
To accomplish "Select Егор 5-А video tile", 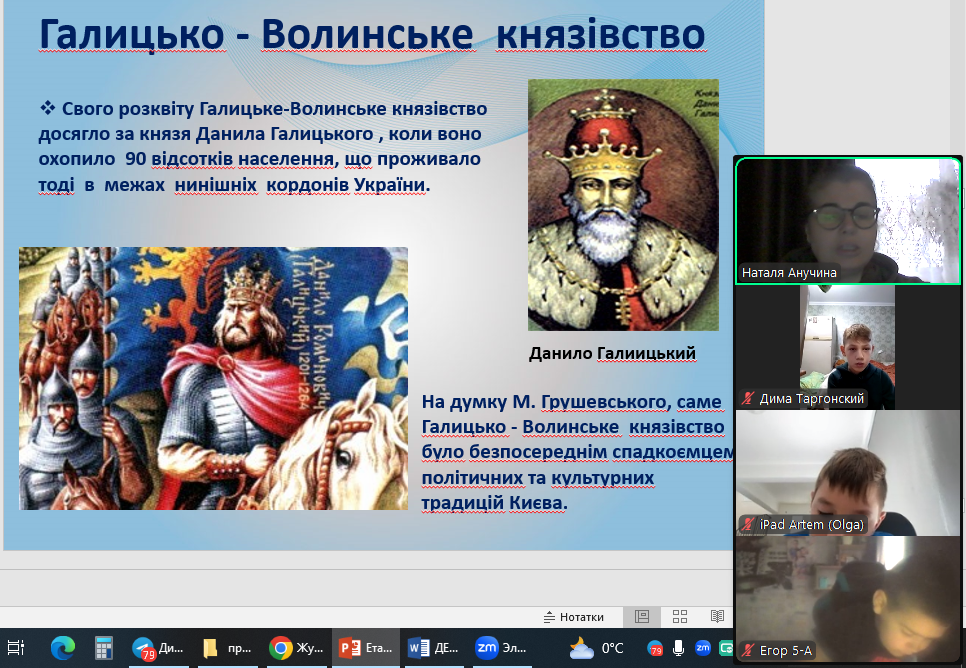I will click(848, 599).
